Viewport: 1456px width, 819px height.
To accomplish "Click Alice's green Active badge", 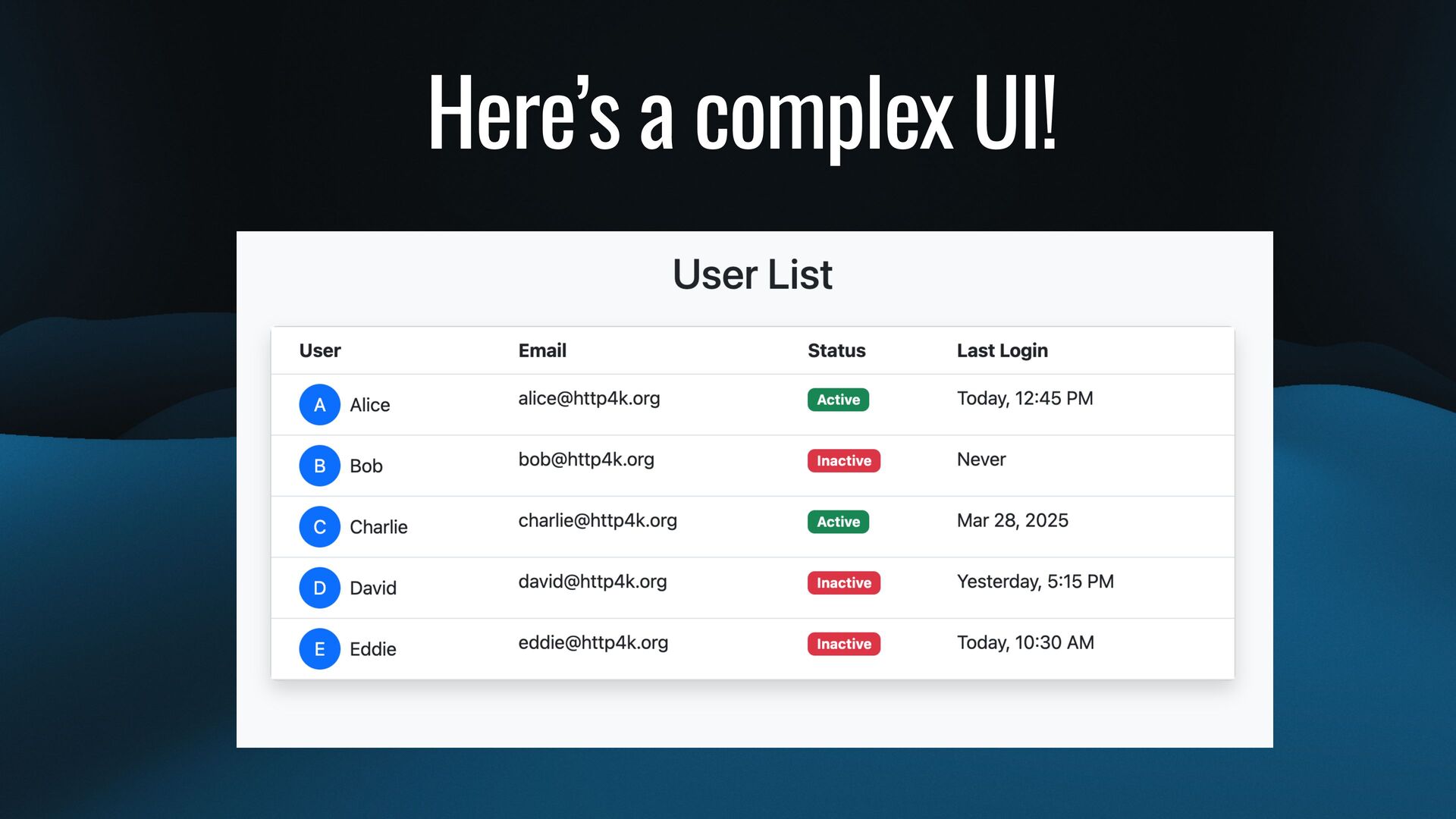I will pyautogui.click(x=838, y=400).
